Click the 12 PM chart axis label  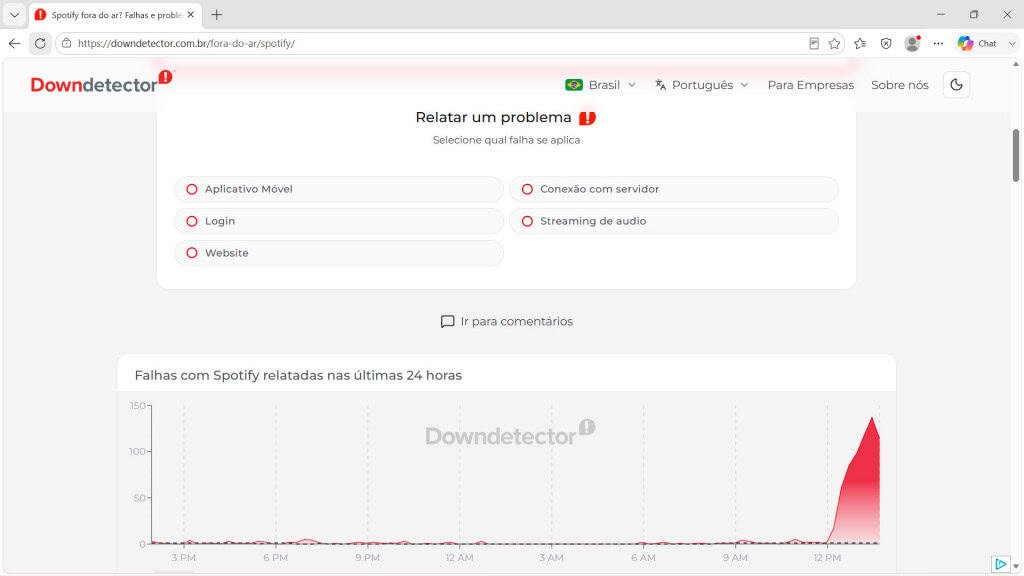click(827, 558)
